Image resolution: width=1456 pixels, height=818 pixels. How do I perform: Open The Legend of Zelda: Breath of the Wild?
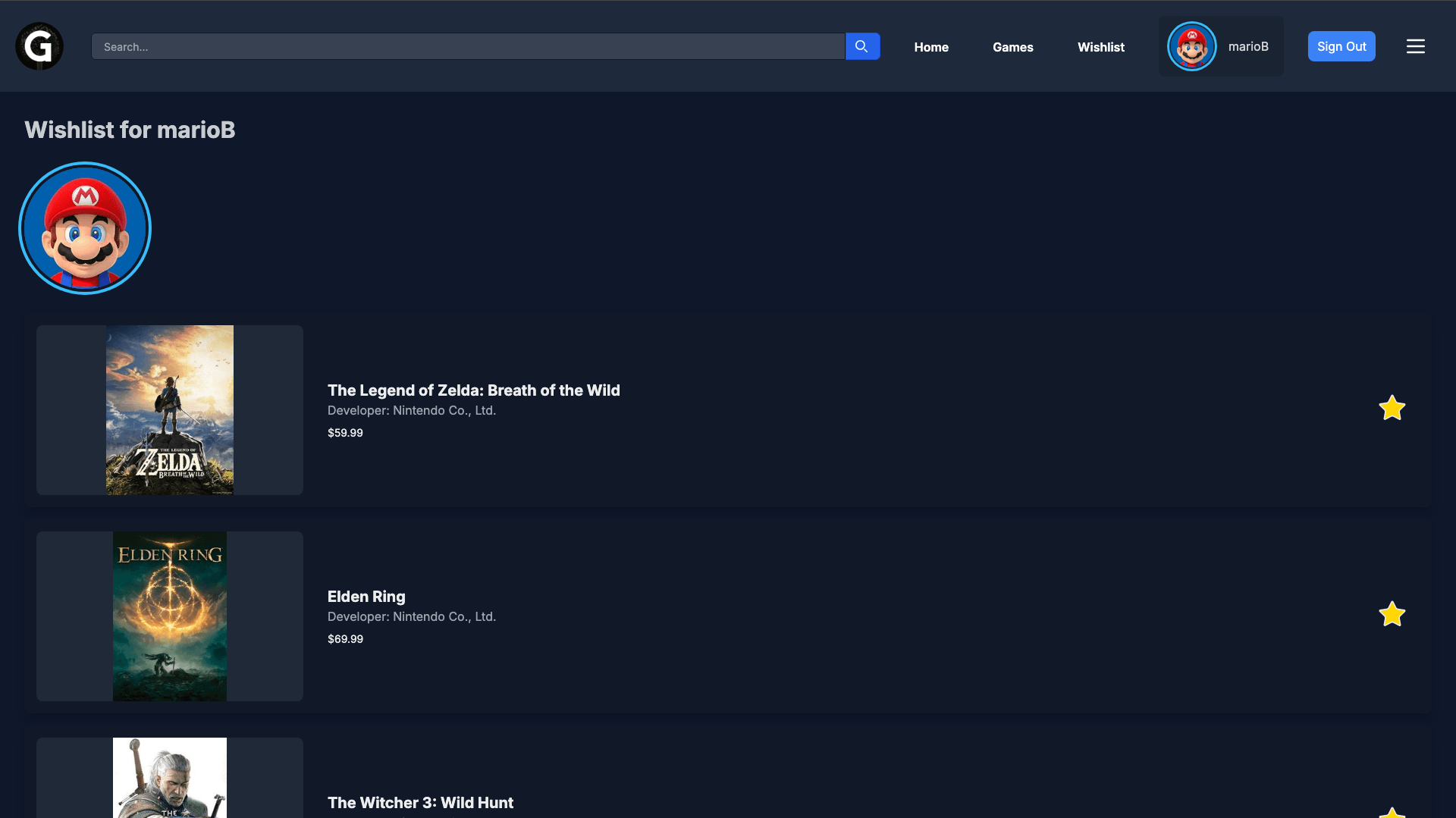pos(473,390)
